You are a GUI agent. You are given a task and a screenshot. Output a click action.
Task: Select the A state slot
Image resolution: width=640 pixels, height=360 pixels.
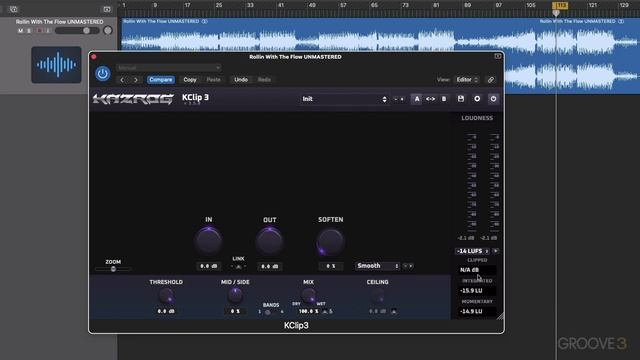(x=417, y=99)
